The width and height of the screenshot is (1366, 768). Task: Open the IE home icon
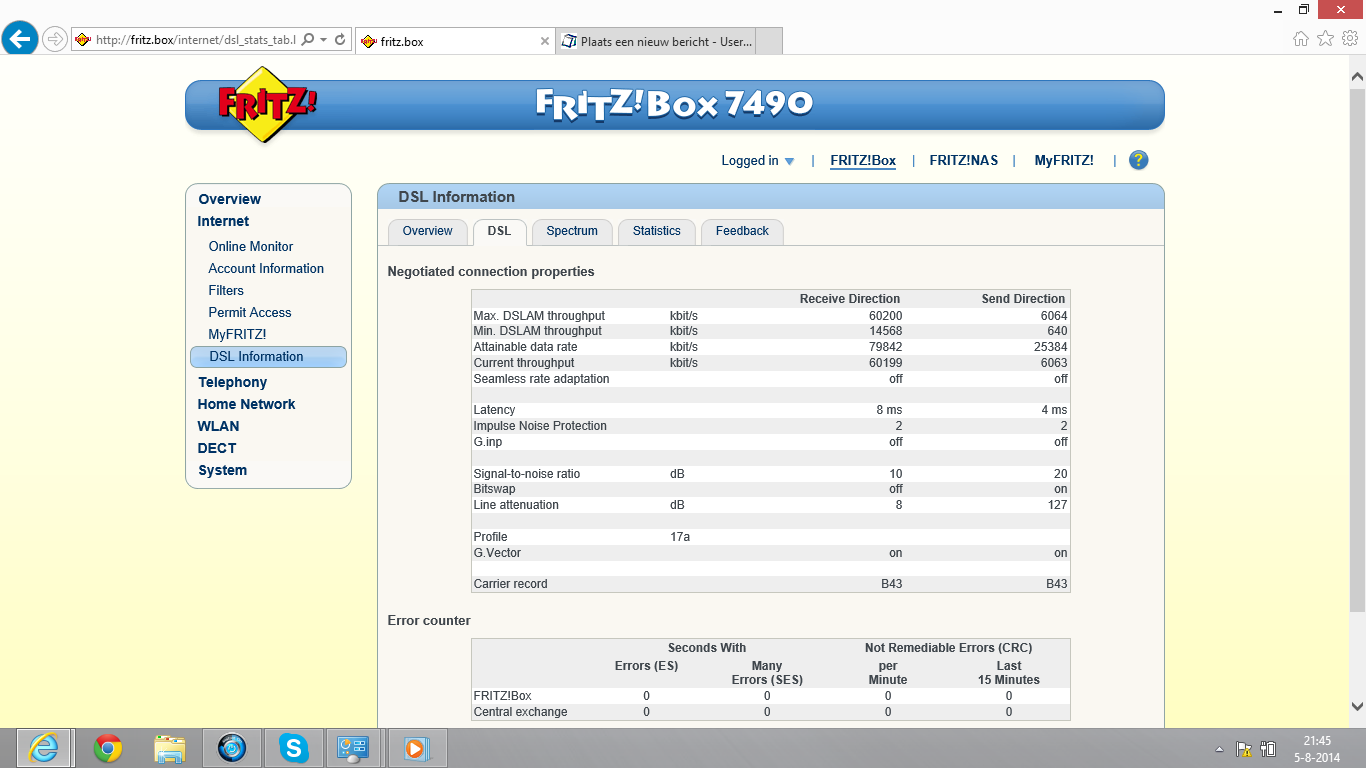pyautogui.click(x=1300, y=39)
